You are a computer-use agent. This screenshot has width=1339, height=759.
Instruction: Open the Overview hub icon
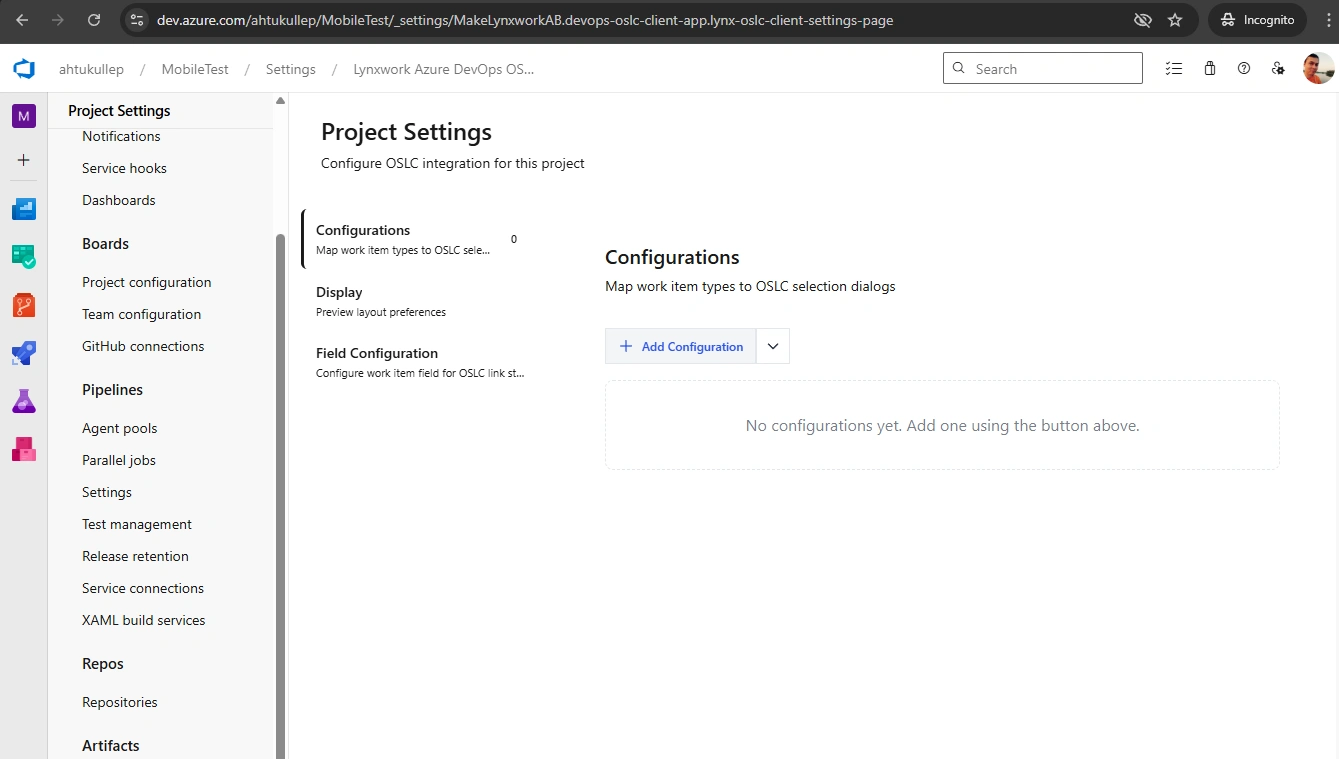click(24, 209)
